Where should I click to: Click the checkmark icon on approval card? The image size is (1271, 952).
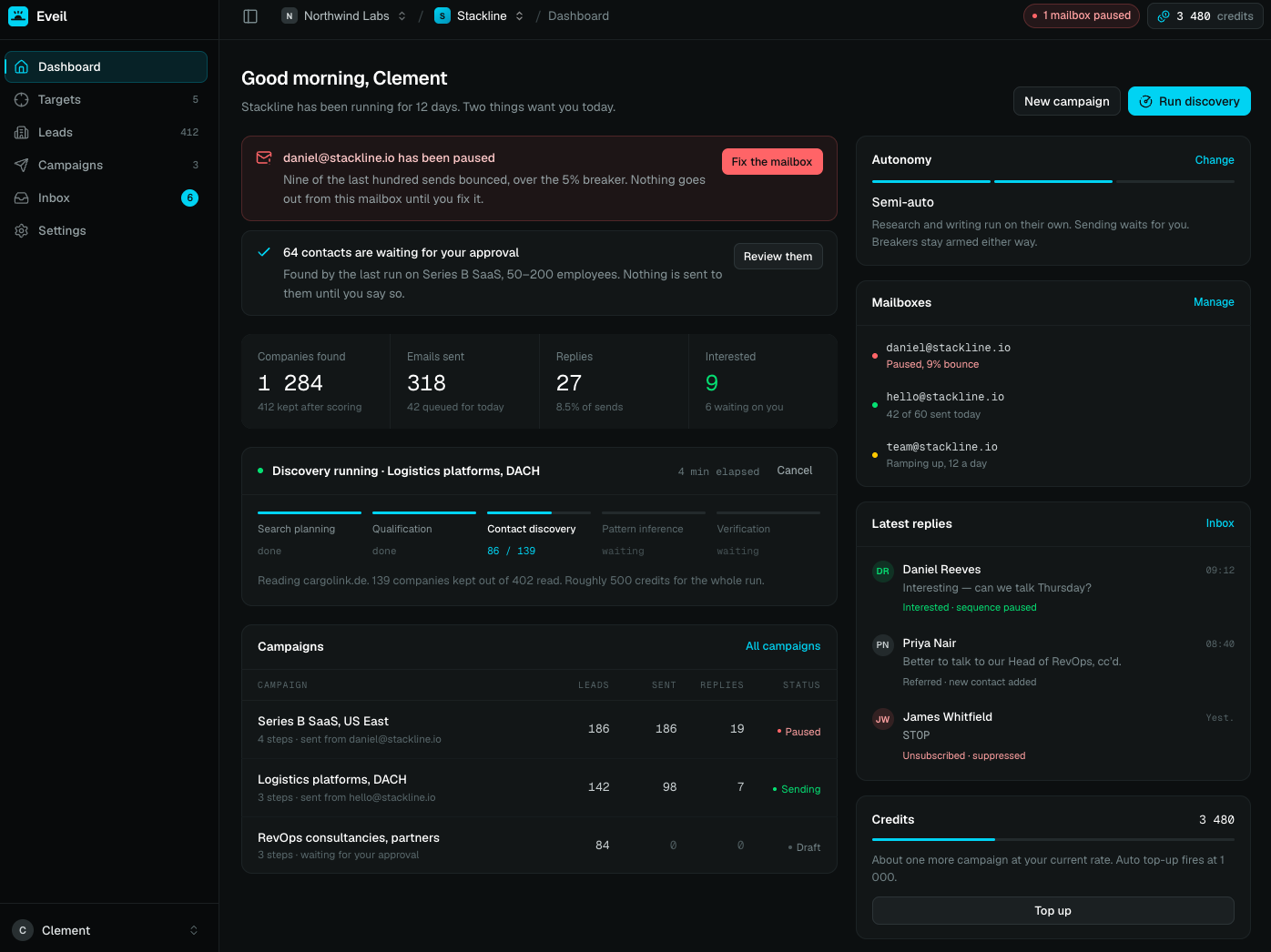coord(264,252)
